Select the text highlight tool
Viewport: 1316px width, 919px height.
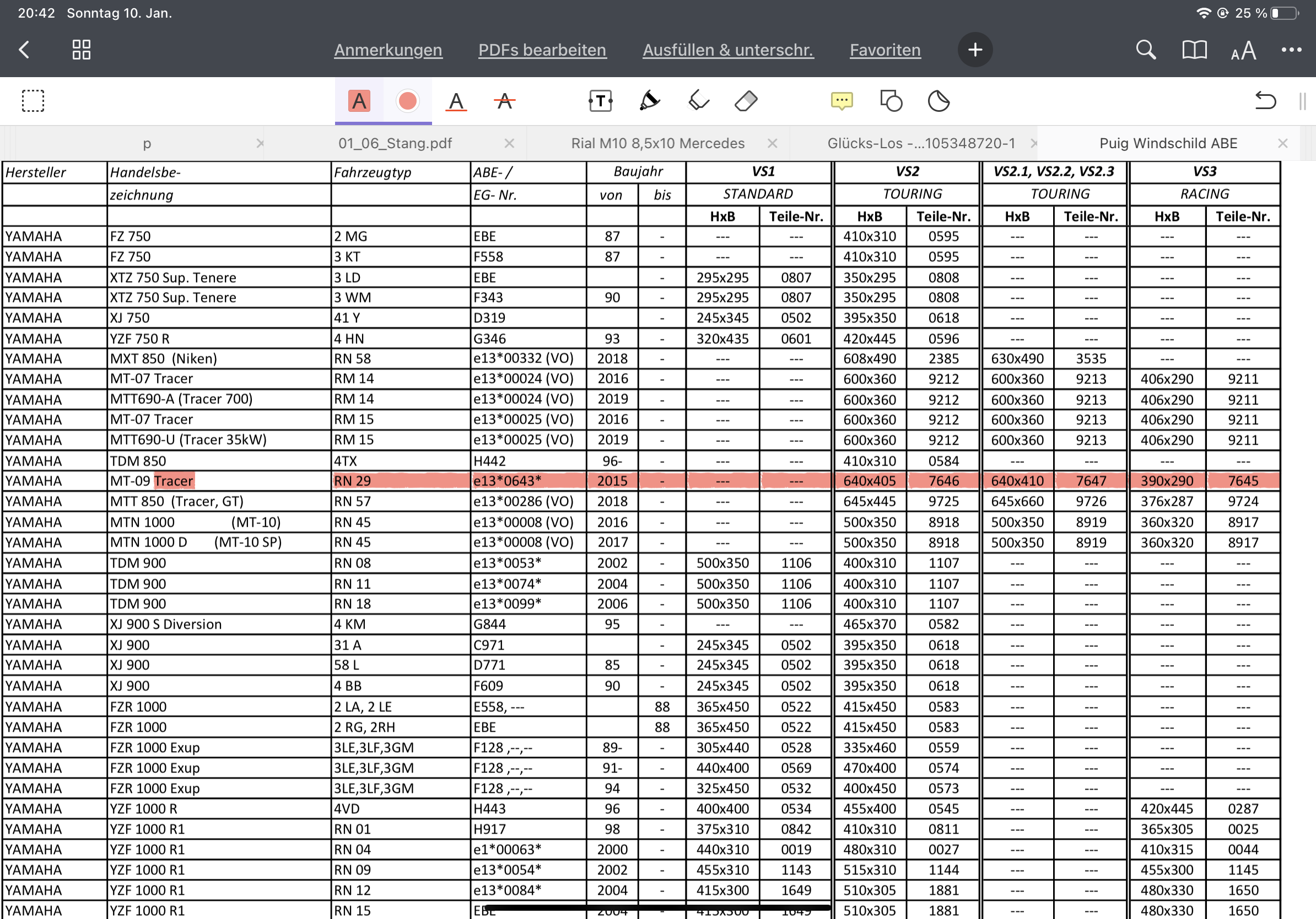(359, 101)
